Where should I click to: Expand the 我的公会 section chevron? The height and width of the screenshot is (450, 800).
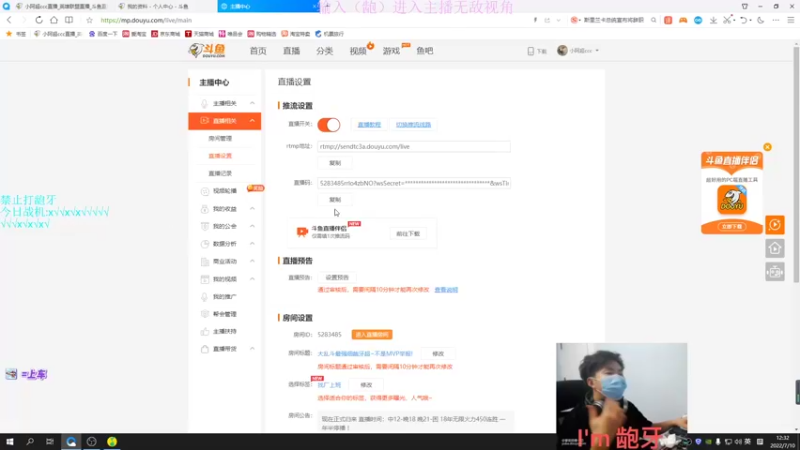tap(252, 226)
